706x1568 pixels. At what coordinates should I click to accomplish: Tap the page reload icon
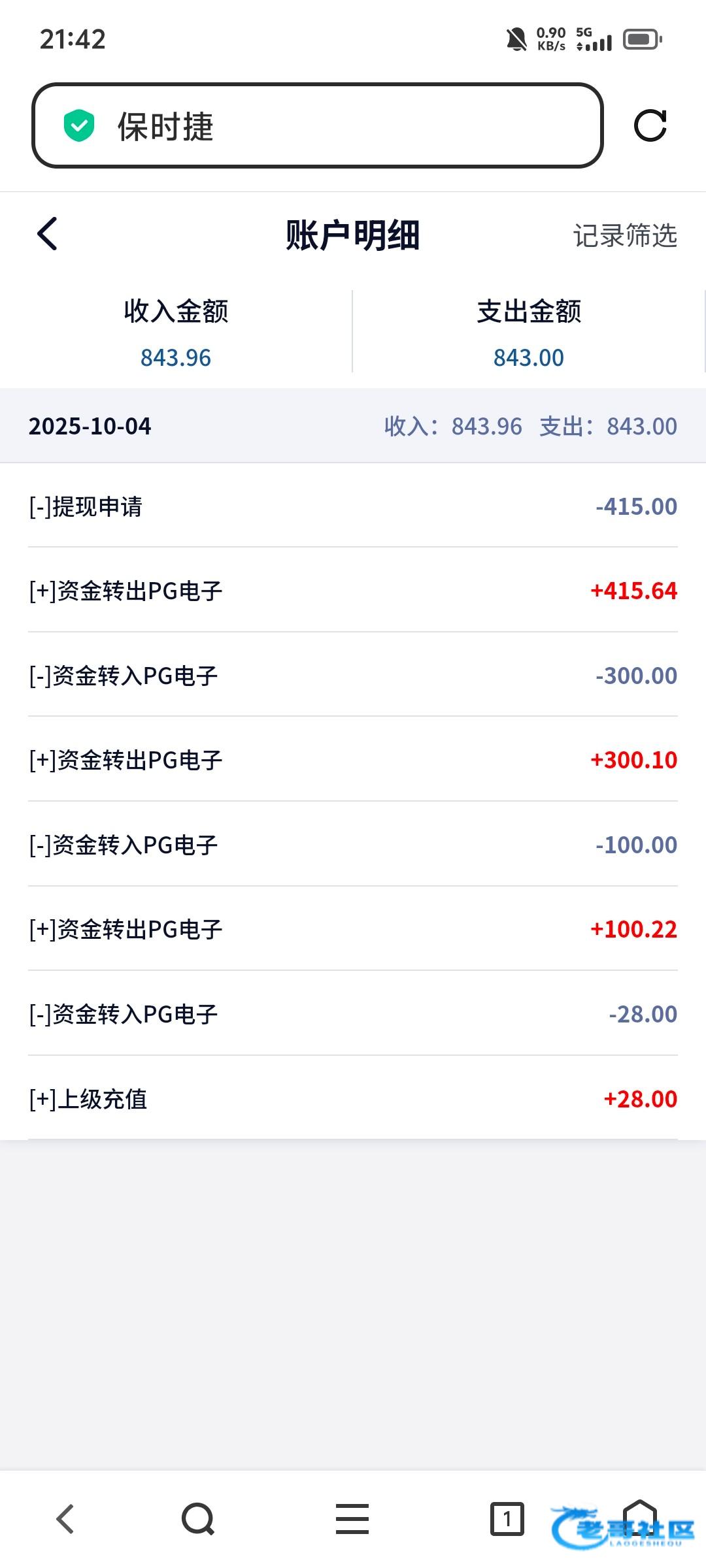coord(650,125)
